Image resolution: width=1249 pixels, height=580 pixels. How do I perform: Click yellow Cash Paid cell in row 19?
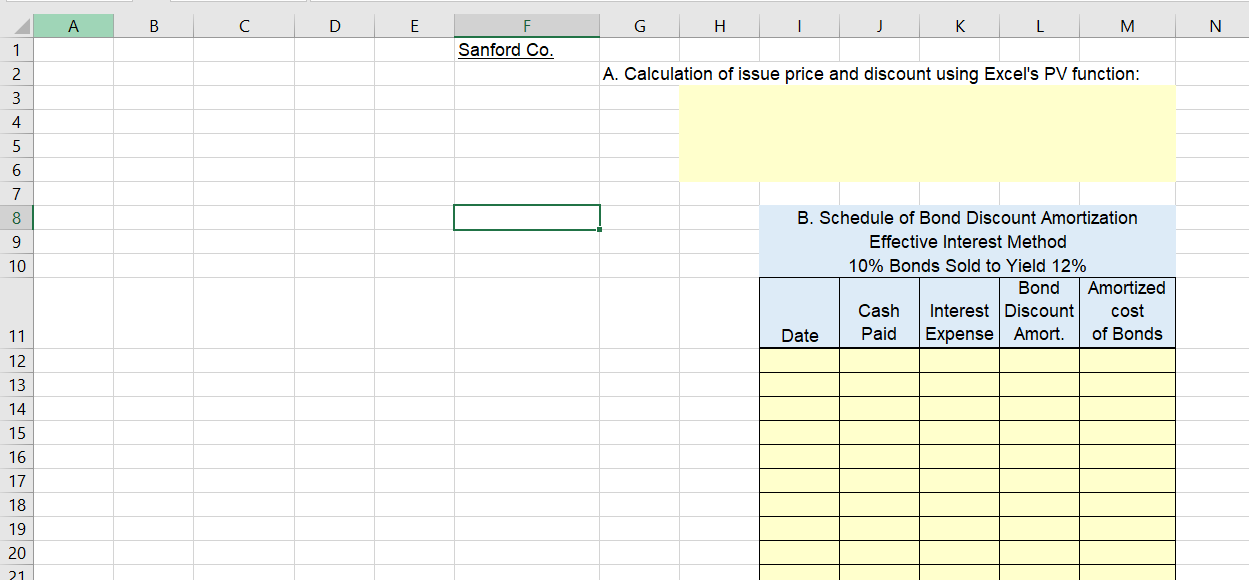click(879, 529)
